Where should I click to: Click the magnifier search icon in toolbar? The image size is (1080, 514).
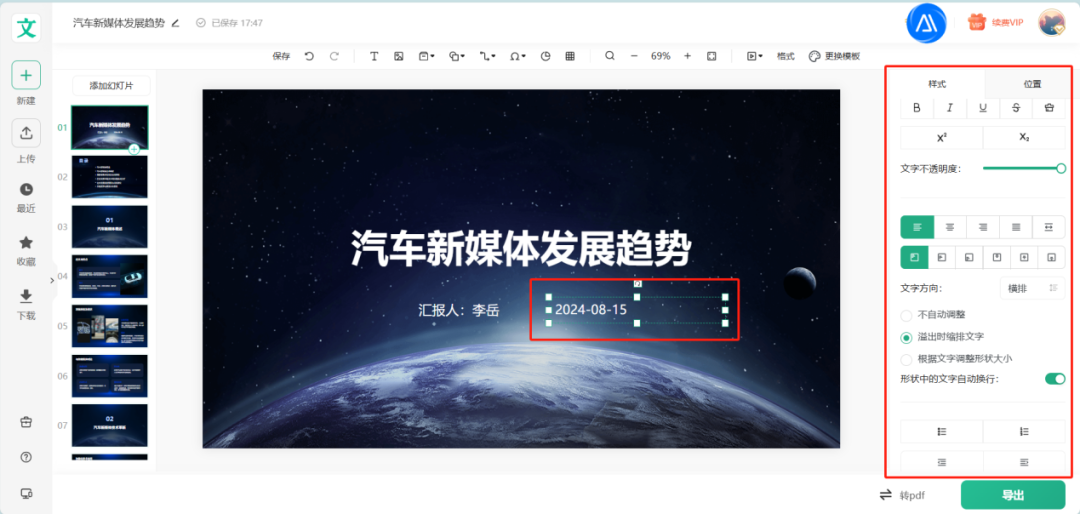click(610, 56)
